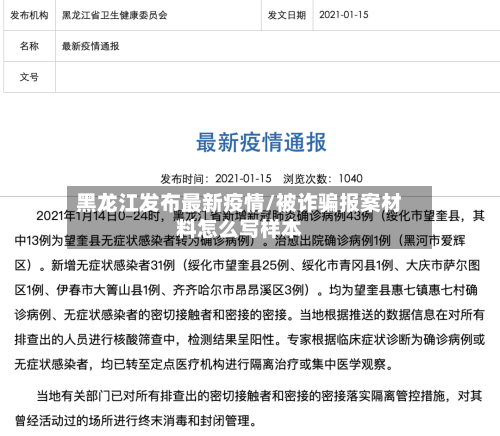Click the 发文日期 label cell

point(287,15)
